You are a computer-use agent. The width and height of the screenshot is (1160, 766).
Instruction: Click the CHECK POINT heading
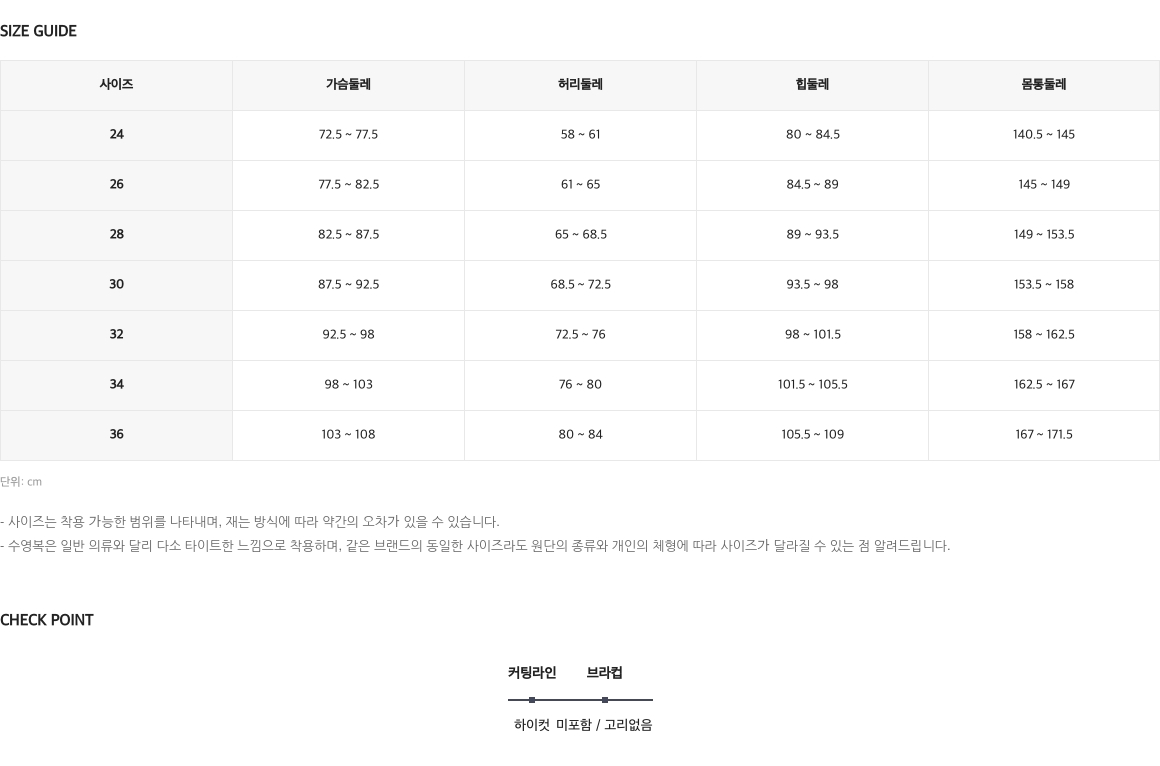click(x=47, y=620)
